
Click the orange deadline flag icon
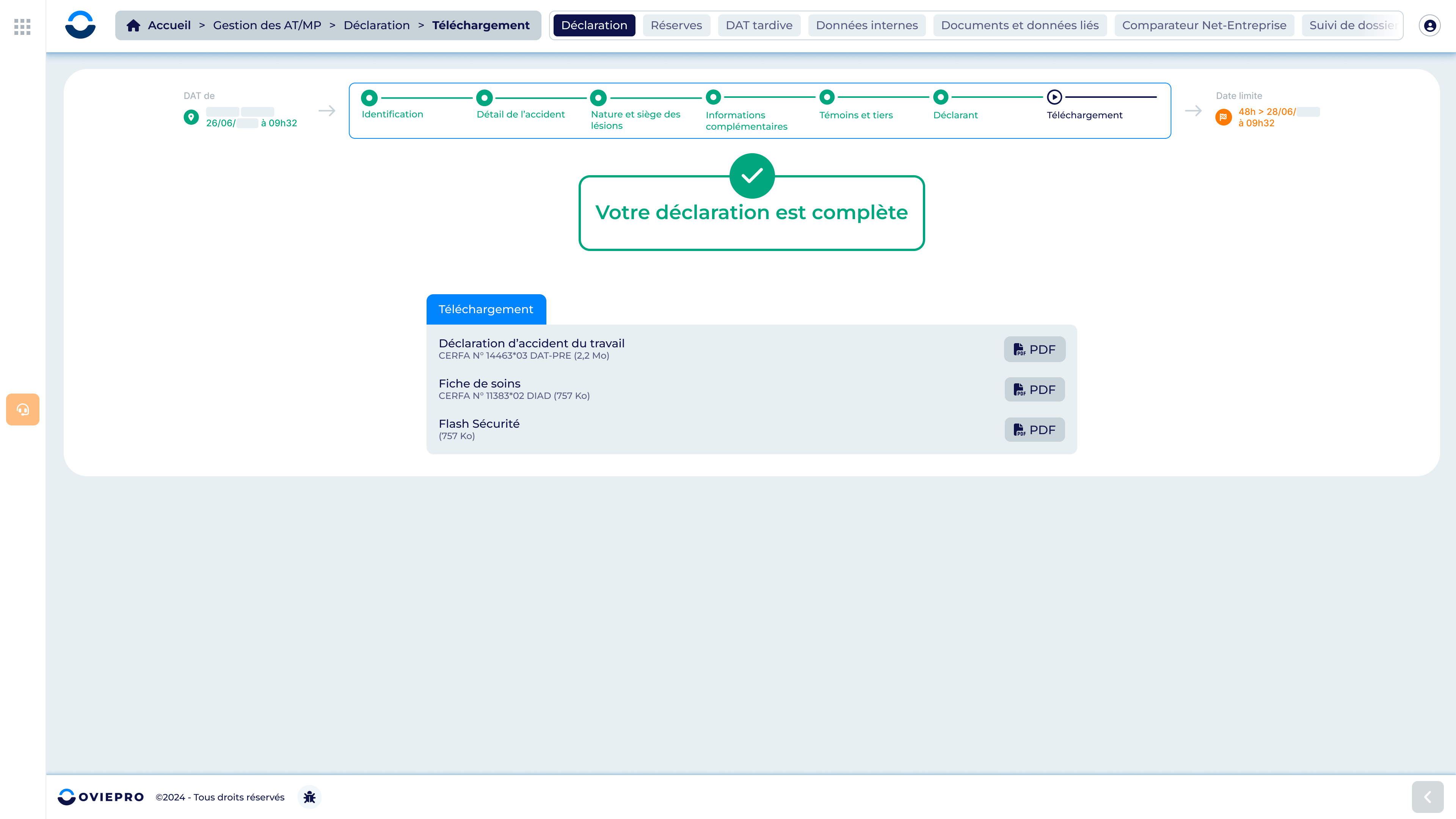pyautogui.click(x=1223, y=117)
